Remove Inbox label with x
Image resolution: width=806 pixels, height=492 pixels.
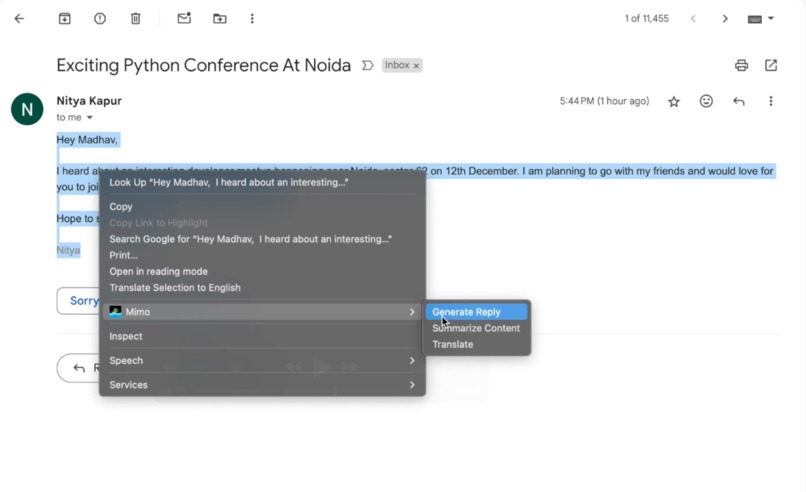416,66
